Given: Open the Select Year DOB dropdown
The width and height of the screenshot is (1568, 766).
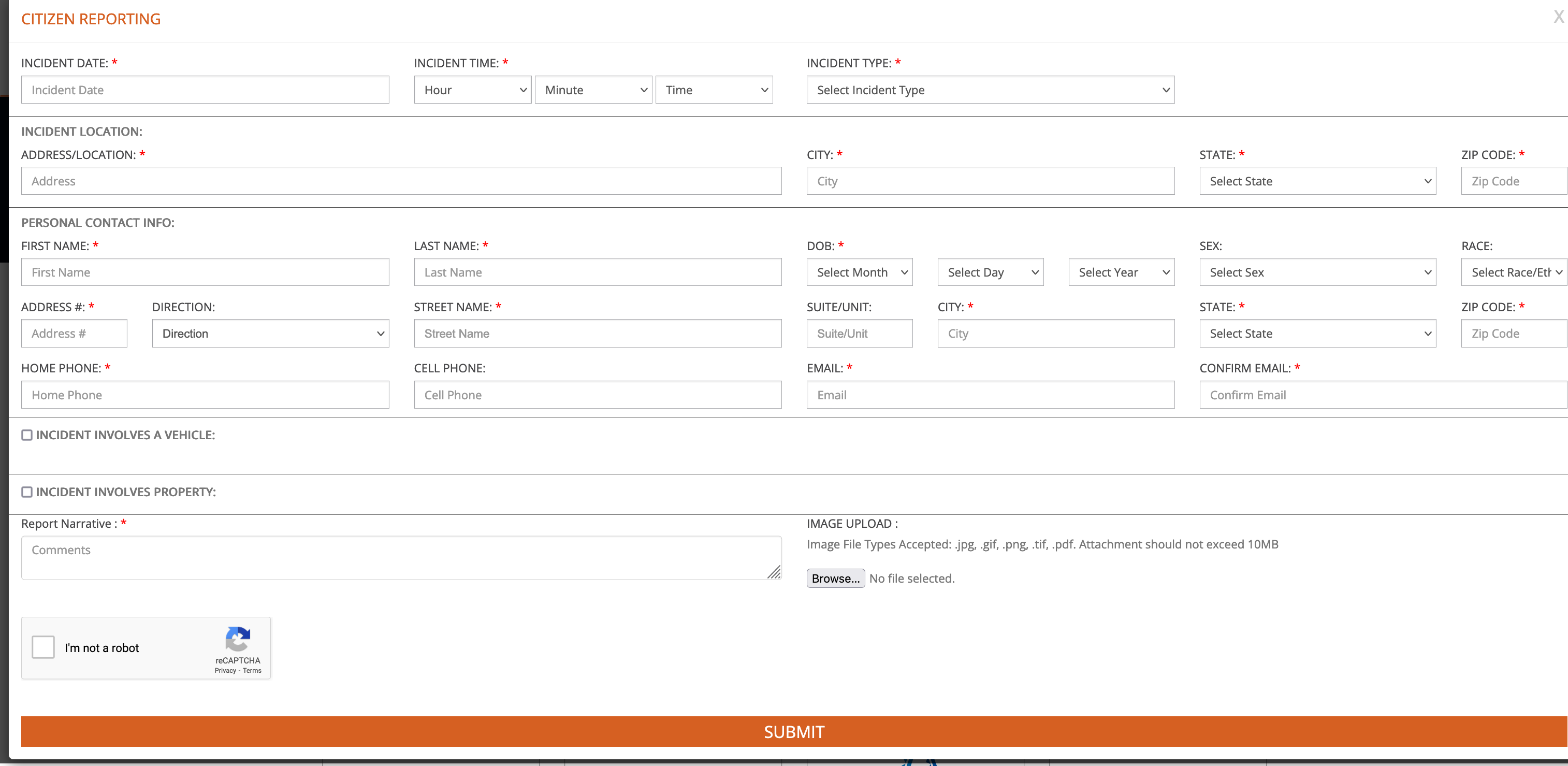Looking at the screenshot, I should pos(1121,272).
